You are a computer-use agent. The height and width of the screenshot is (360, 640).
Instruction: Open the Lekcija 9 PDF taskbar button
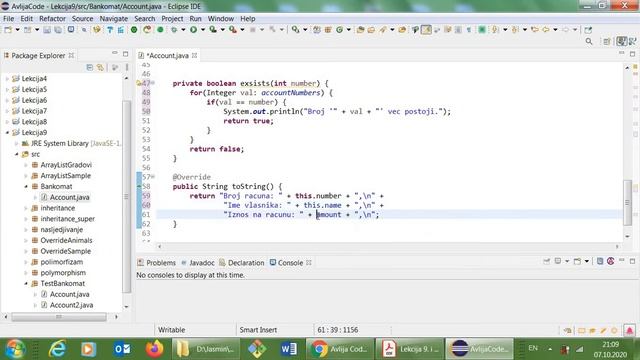pos(409,349)
